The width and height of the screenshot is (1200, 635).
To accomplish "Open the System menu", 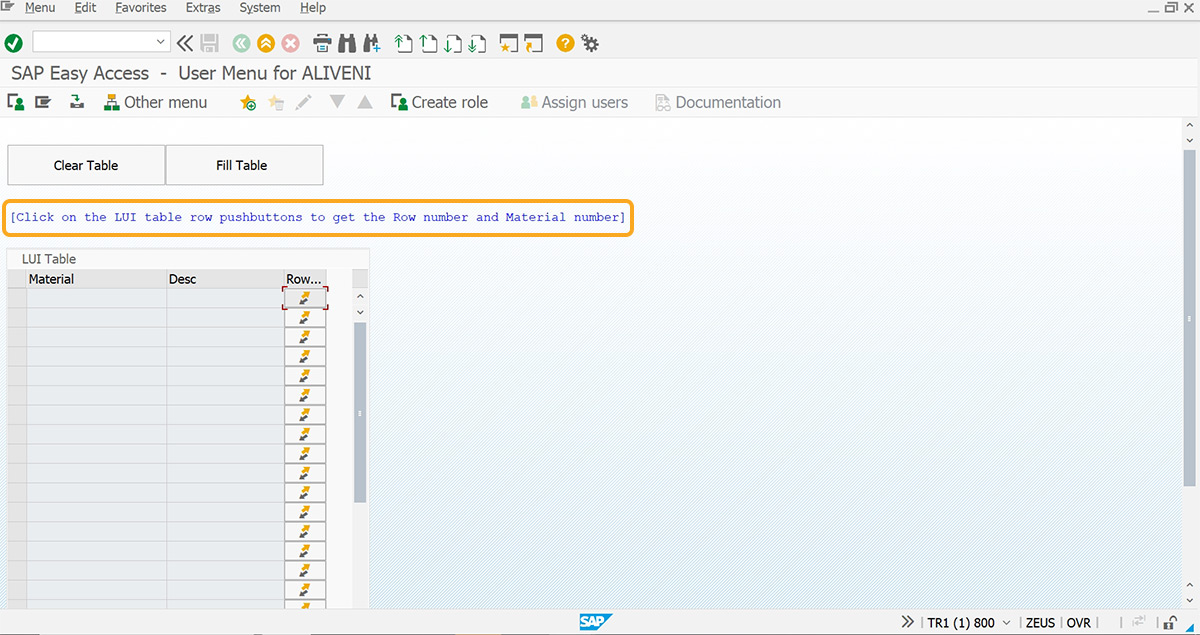I will pyautogui.click(x=260, y=7).
